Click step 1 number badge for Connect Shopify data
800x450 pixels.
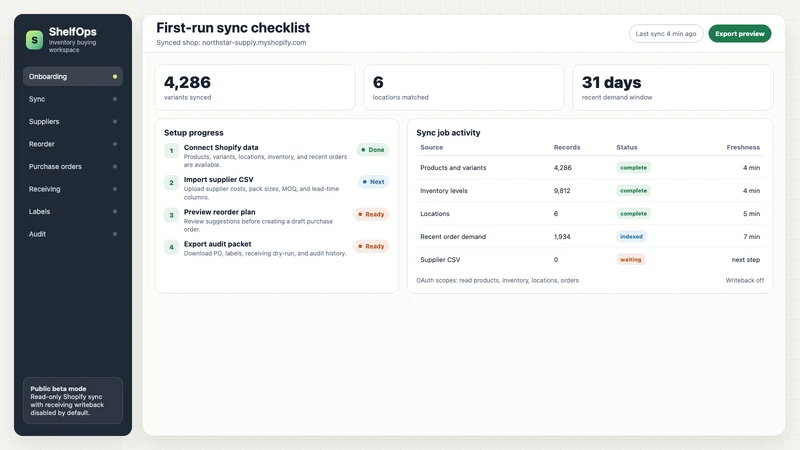pos(171,151)
